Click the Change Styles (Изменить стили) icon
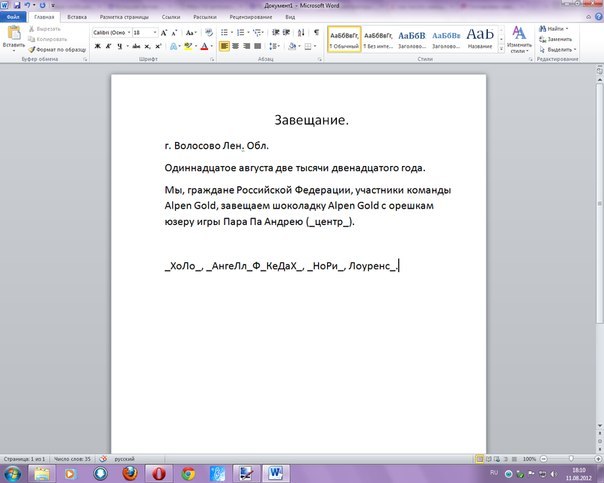Screen dimensions: 604x483 point(519,38)
